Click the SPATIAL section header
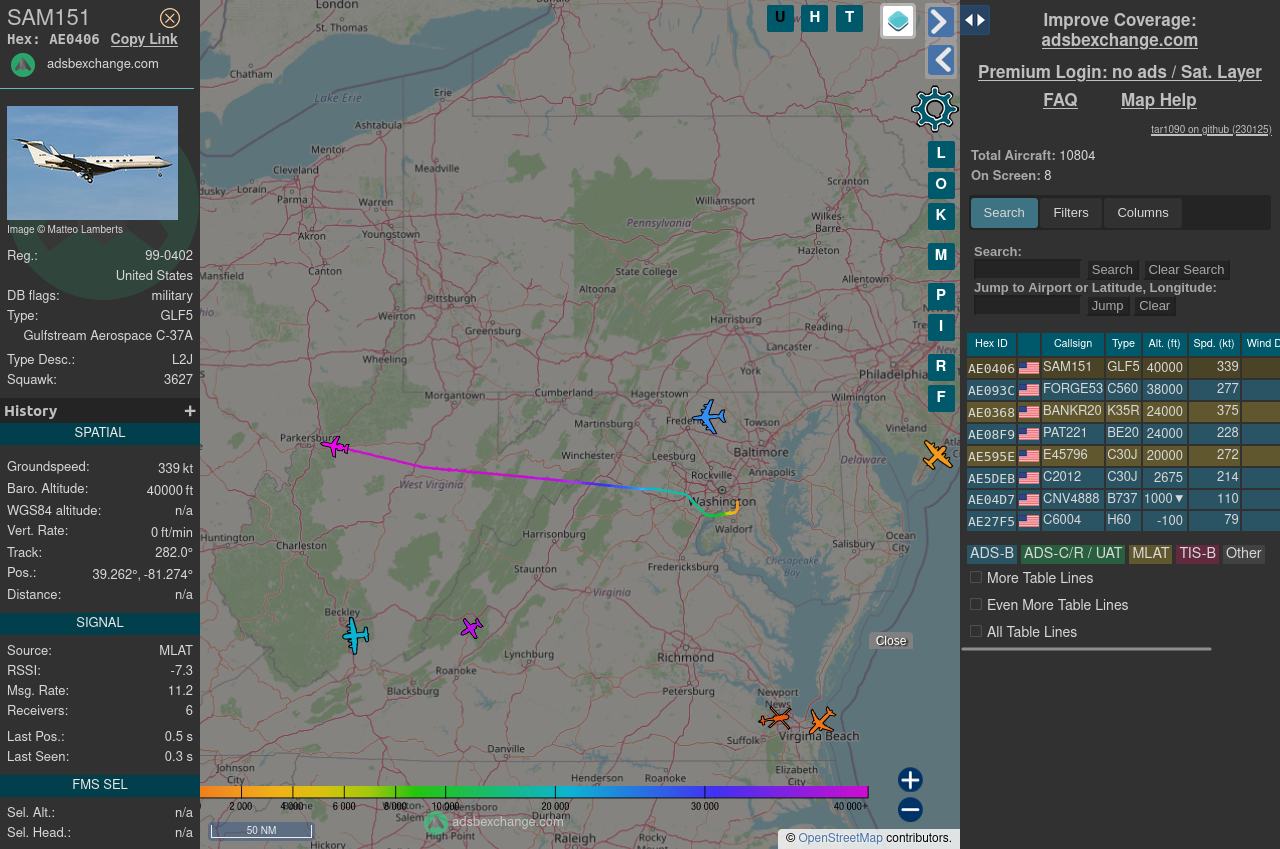The width and height of the screenshot is (1280, 849). (100, 433)
